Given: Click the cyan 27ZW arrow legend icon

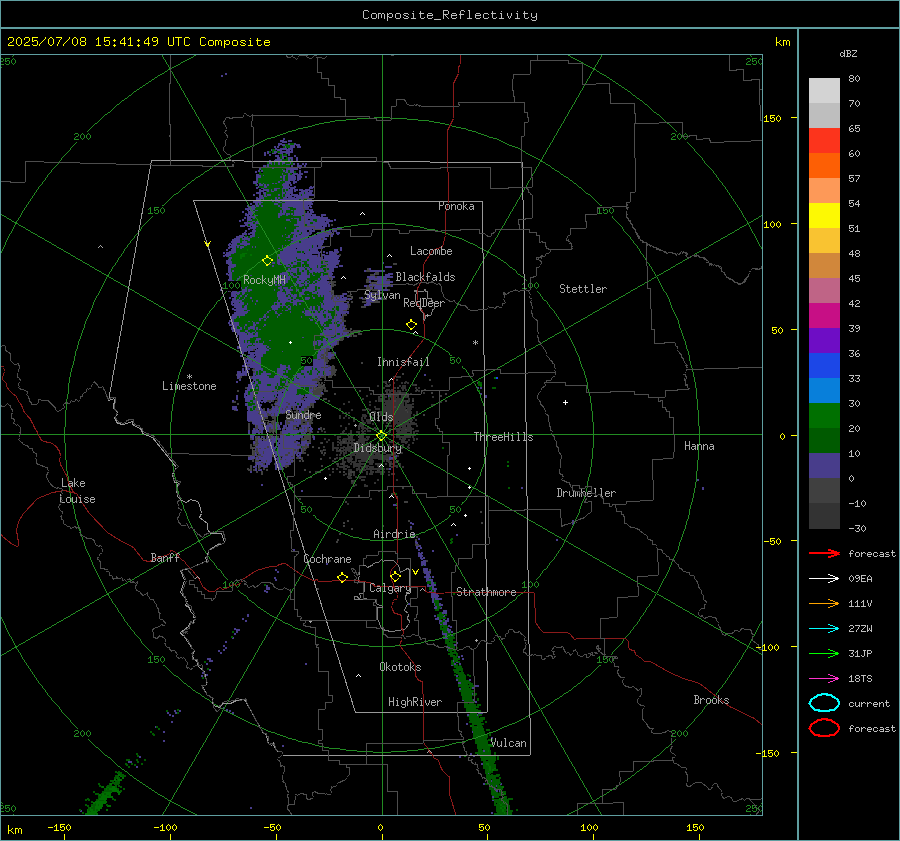Looking at the screenshot, I should tap(824, 628).
